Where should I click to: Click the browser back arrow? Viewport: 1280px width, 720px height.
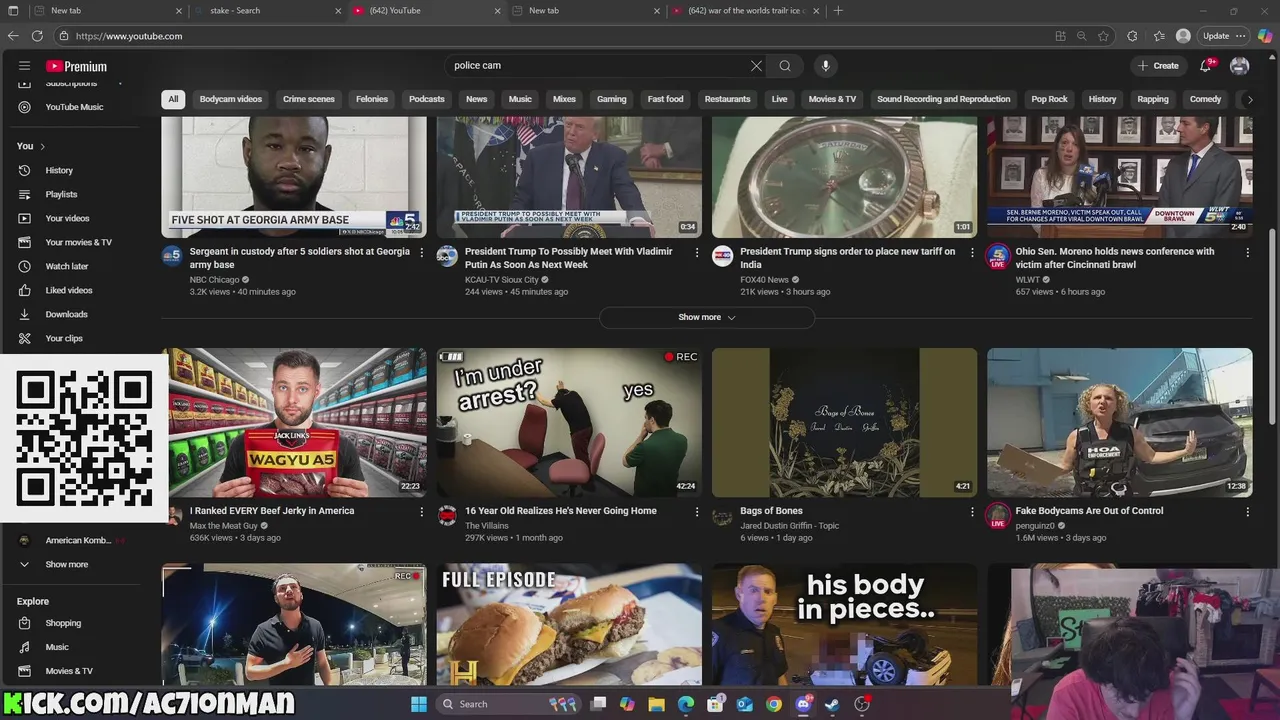click(x=12, y=36)
